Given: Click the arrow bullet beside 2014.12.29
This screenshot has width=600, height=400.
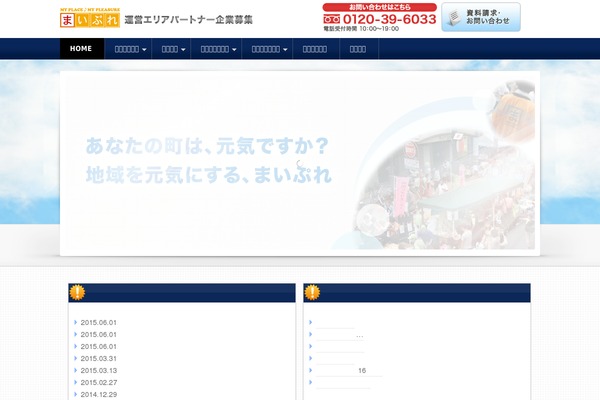Looking at the screenshot, I should [75, 394].
